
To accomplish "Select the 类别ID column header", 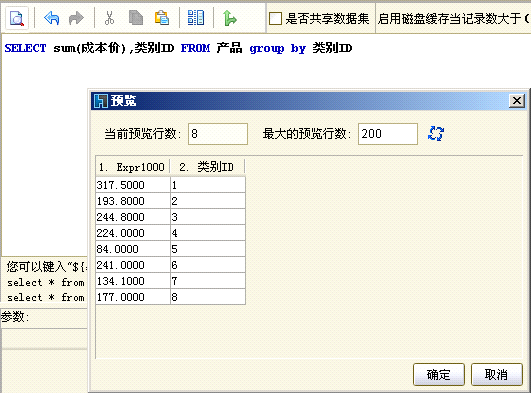I will click(x=207, y=167).
